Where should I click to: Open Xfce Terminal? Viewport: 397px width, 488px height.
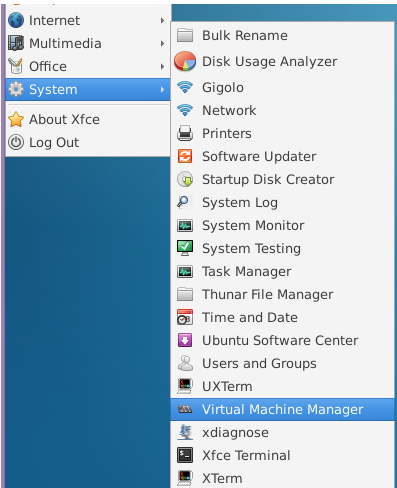pos(283,455)
